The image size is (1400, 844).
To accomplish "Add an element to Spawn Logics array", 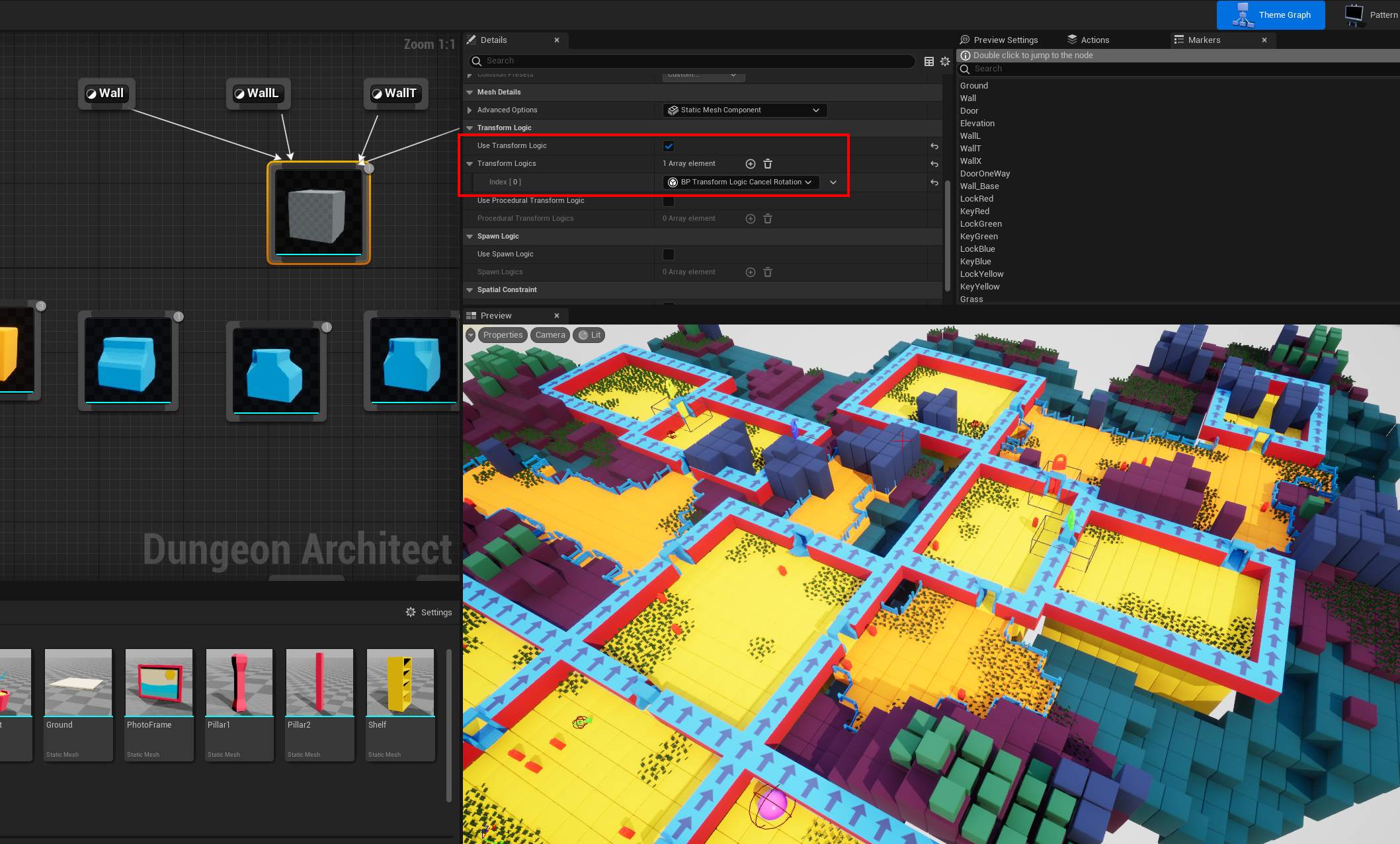I will tap(751, 272).
